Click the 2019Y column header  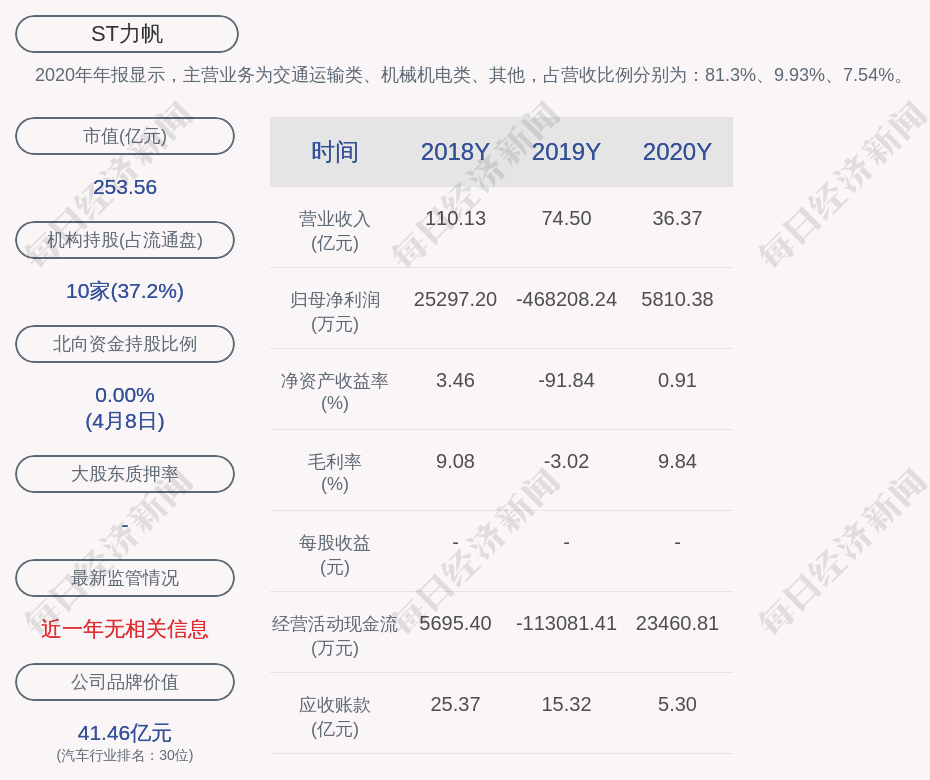tap(566, 152)
